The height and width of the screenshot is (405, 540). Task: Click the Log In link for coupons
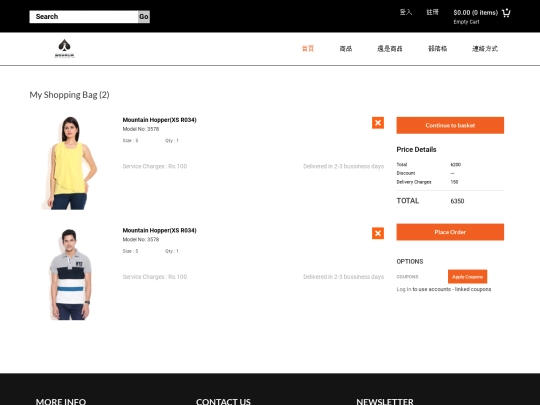click(x=404, y=289)
